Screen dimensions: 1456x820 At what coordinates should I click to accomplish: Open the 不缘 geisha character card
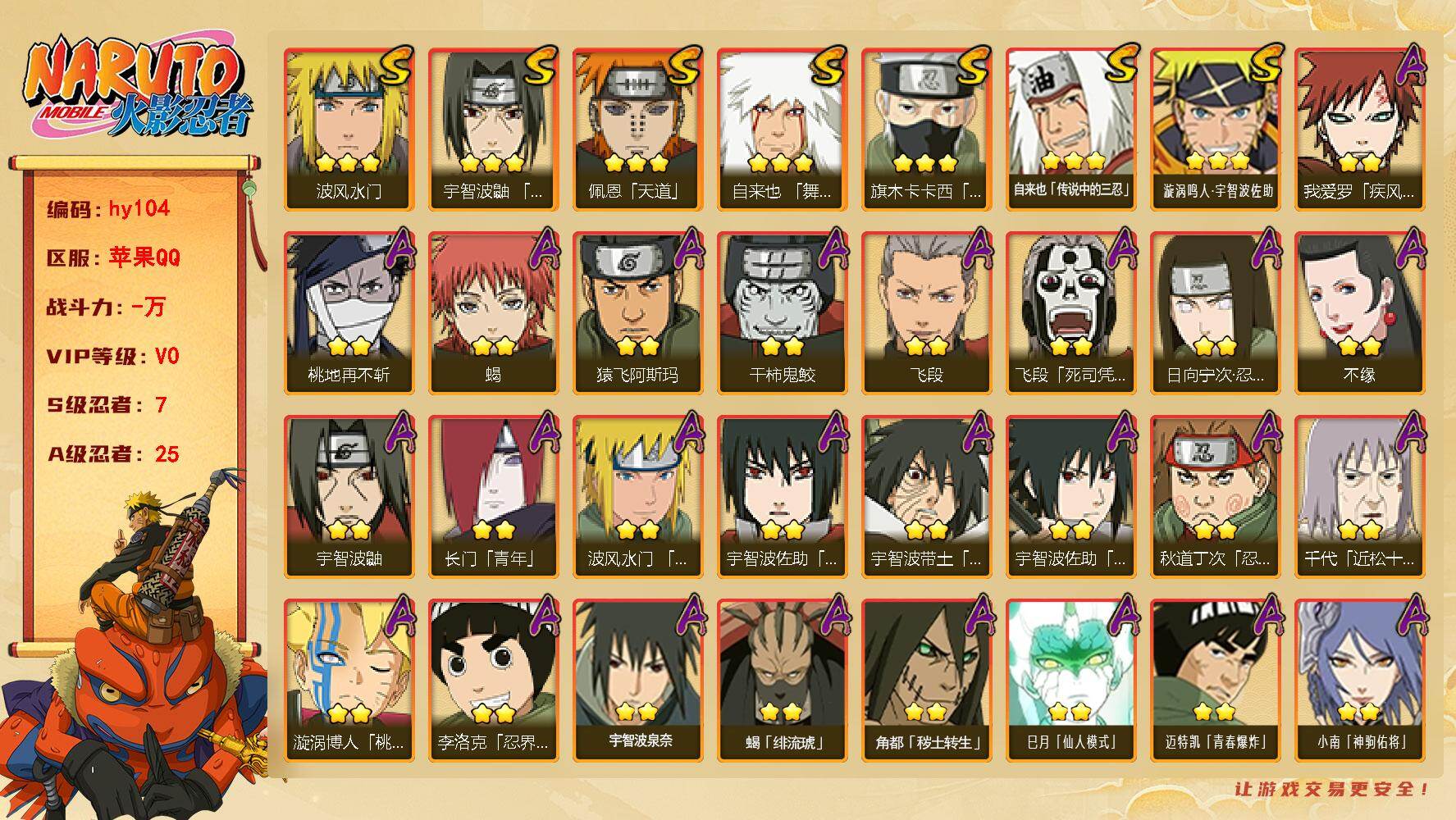click(x=1359, y=312)
